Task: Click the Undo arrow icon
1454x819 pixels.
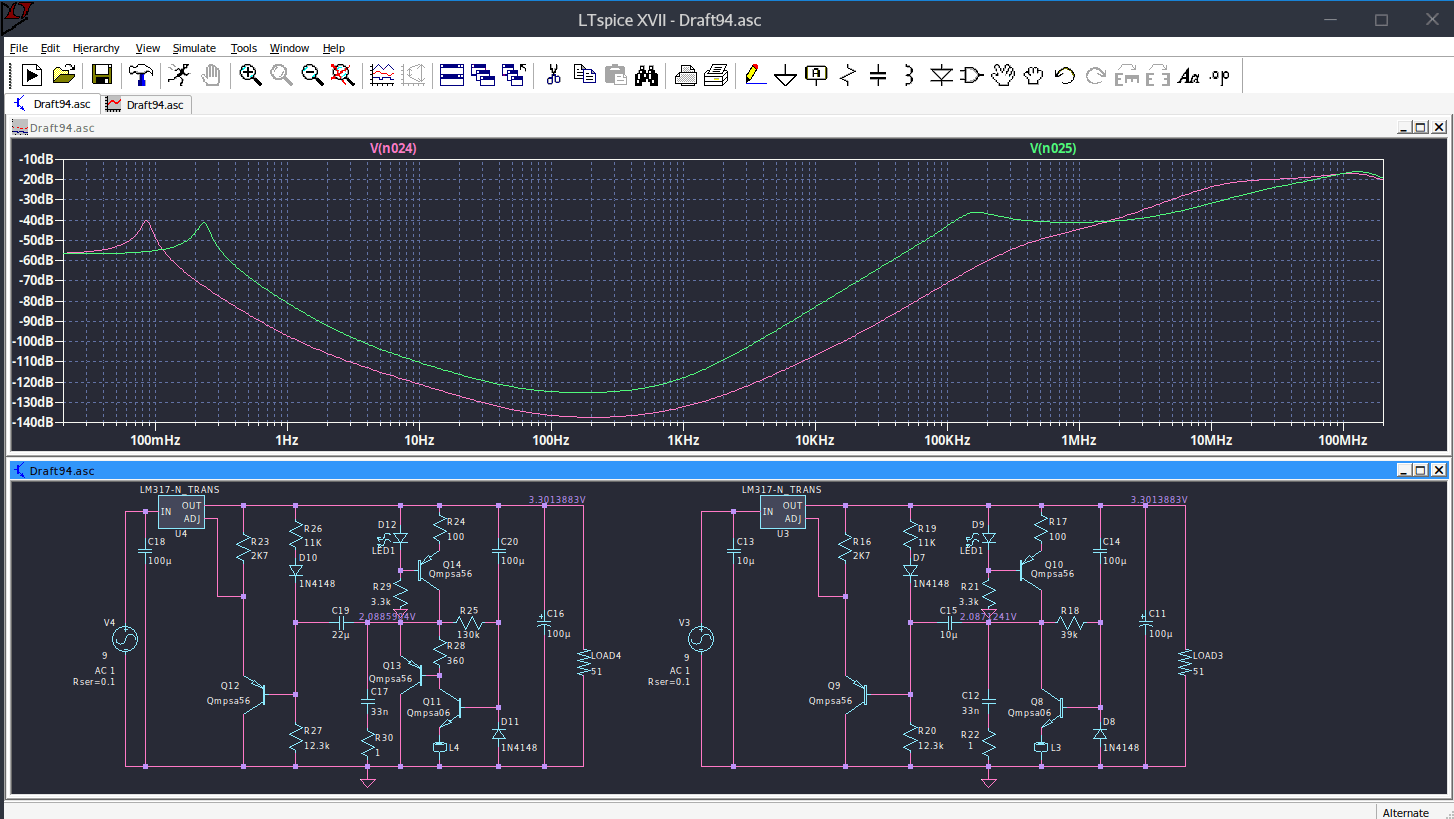Action: tap(1065, 75)
